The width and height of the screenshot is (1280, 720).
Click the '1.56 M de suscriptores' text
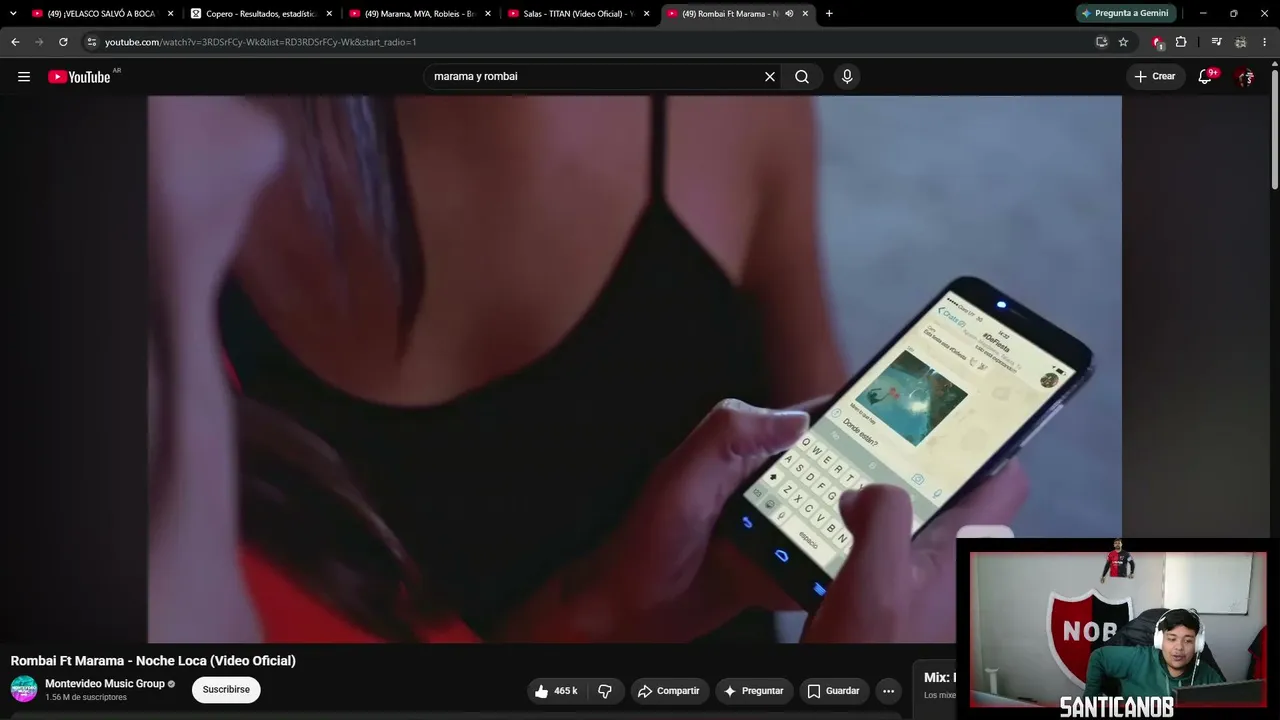coord(86,698)
